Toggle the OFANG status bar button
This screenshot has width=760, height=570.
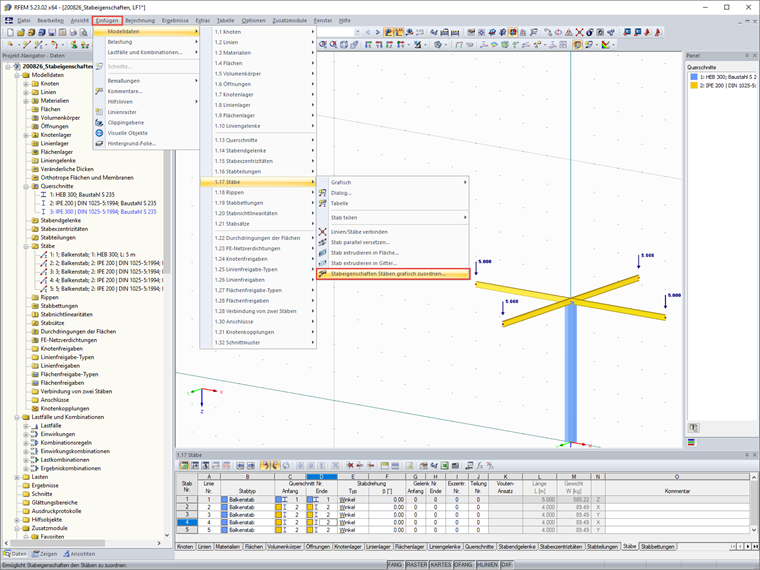coord(463,565)
